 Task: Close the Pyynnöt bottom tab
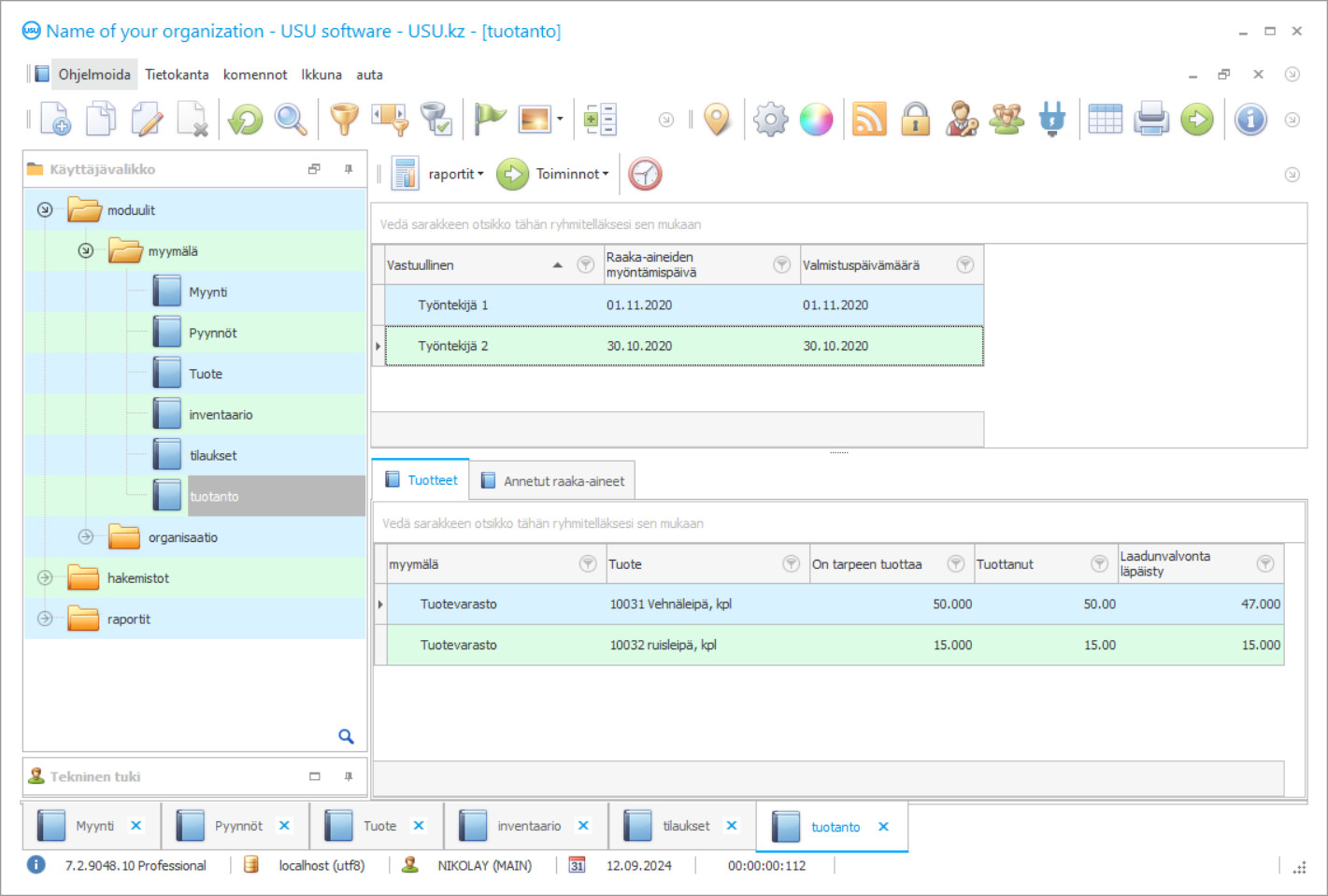[x=284, y=826]
